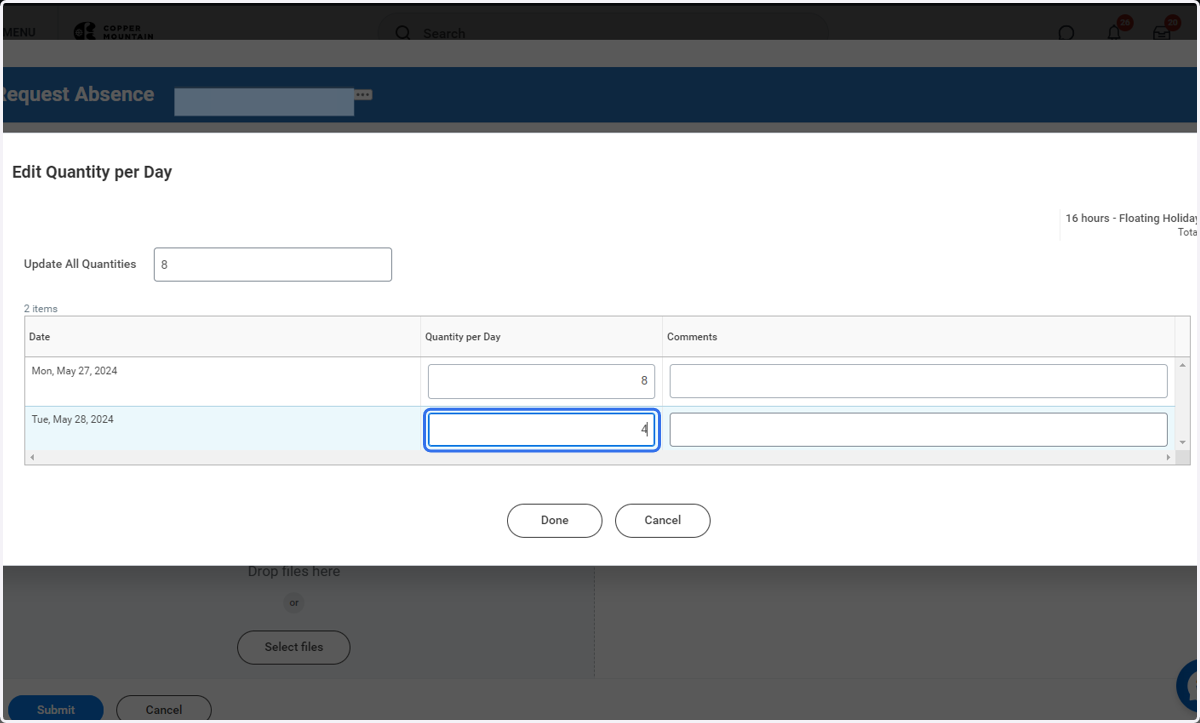1200x723 pixels.
Task: Click the Quantity per Day column header
Action: [541, 337]
